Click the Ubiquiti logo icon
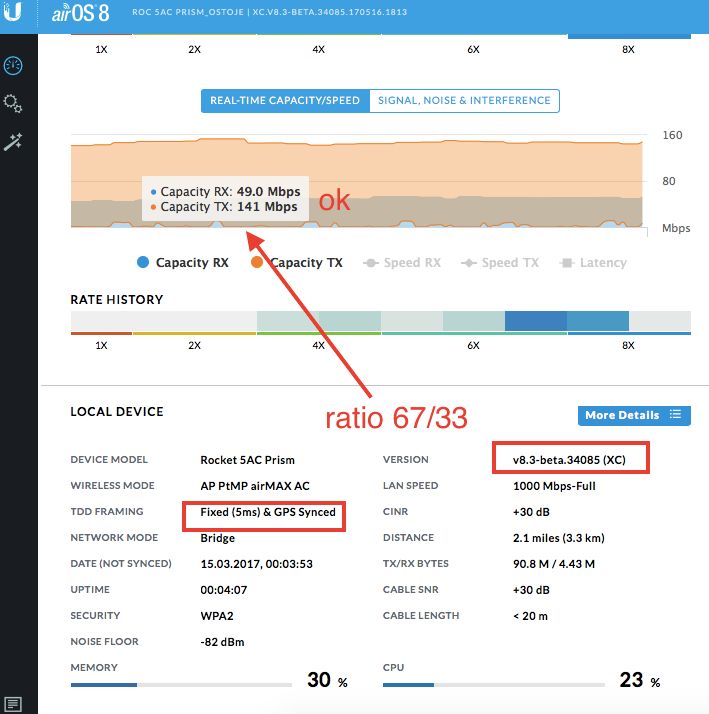The width and height of the screenshot is (709, 714). pos(12,11)
